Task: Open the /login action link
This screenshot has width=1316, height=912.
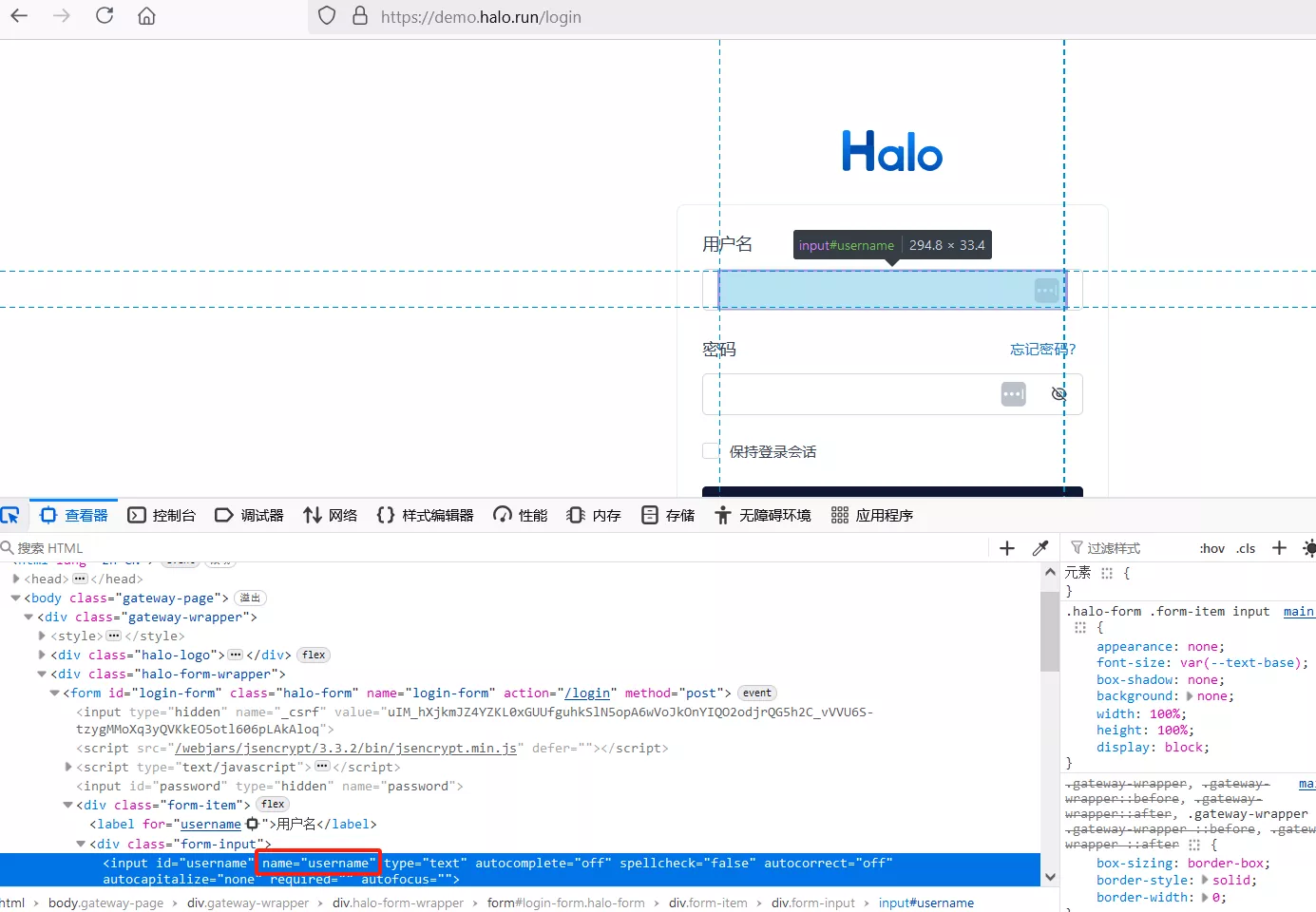Action: coord(587,693)
